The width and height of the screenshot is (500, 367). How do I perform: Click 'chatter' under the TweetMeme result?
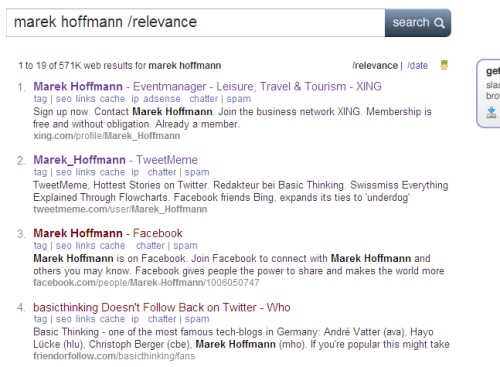coord(162,172)
